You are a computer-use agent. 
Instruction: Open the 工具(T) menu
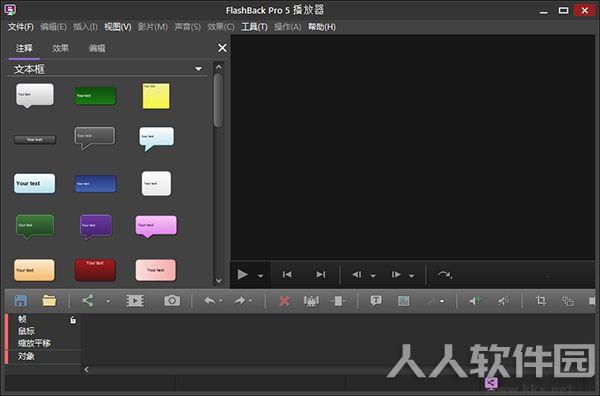tap(254, 27)
